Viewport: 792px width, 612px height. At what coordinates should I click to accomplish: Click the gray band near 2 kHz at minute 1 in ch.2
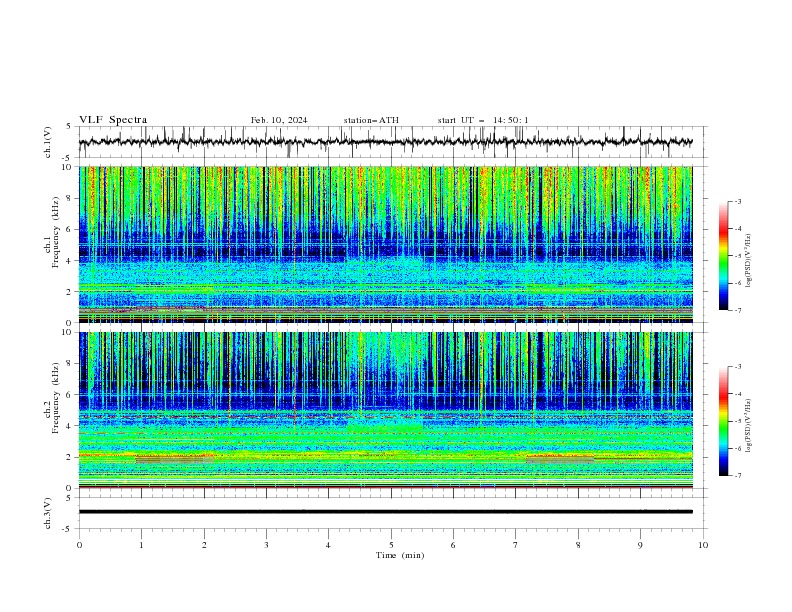174,459
